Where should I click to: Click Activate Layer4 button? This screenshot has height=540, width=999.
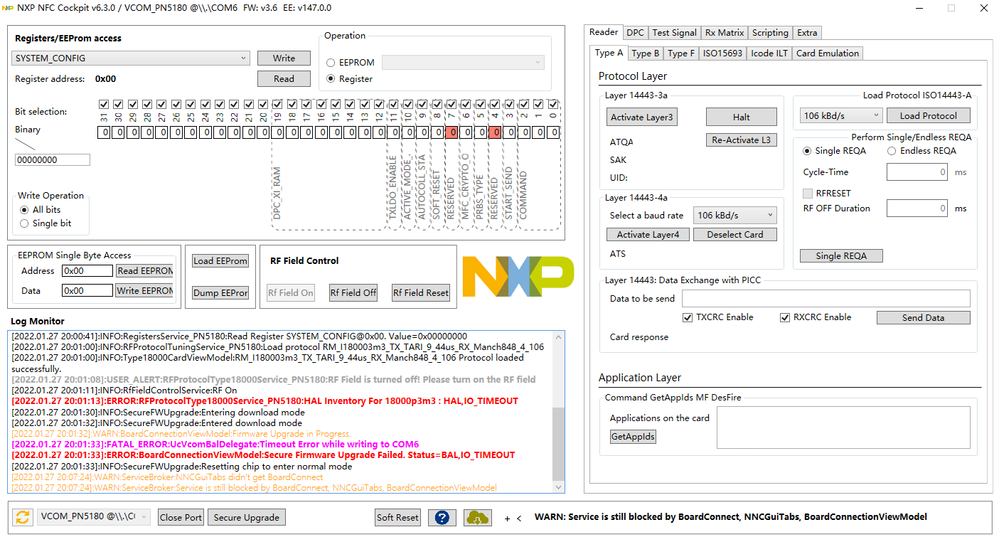[x=648, y=234]
